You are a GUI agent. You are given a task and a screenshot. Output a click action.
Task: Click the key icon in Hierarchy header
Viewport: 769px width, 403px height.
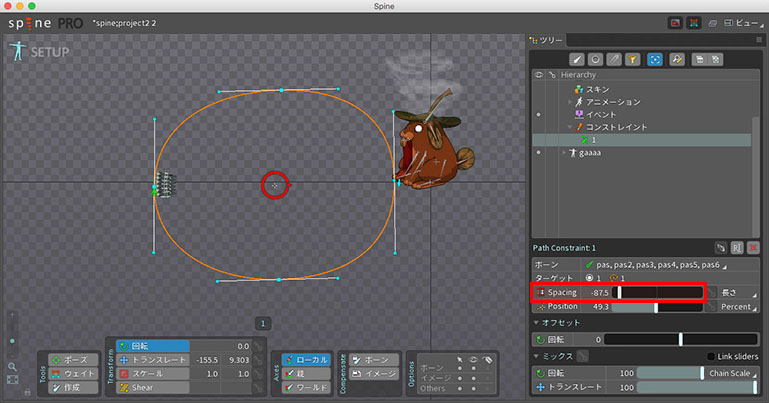552,75
